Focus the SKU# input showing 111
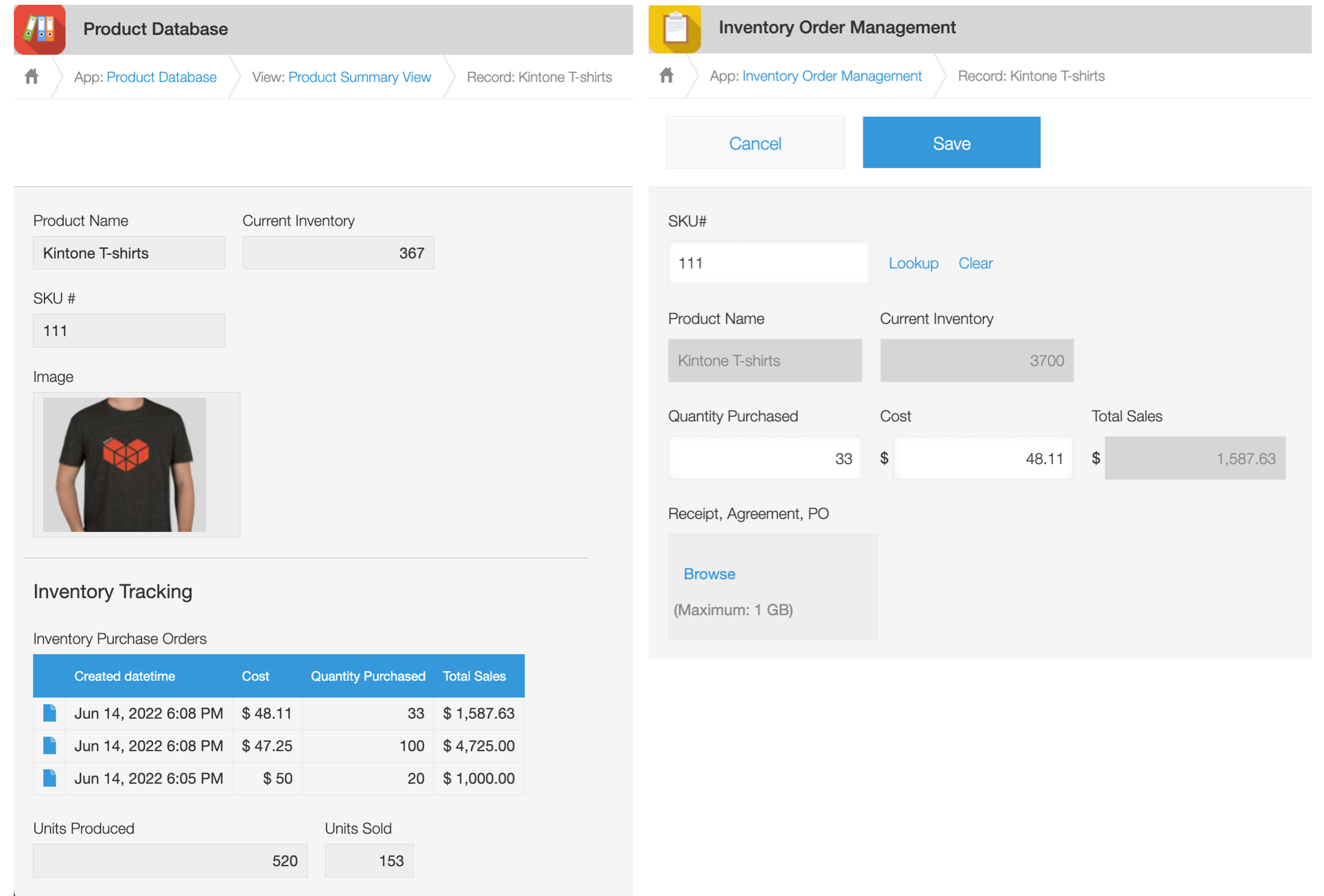 click(x=768, y=263)
